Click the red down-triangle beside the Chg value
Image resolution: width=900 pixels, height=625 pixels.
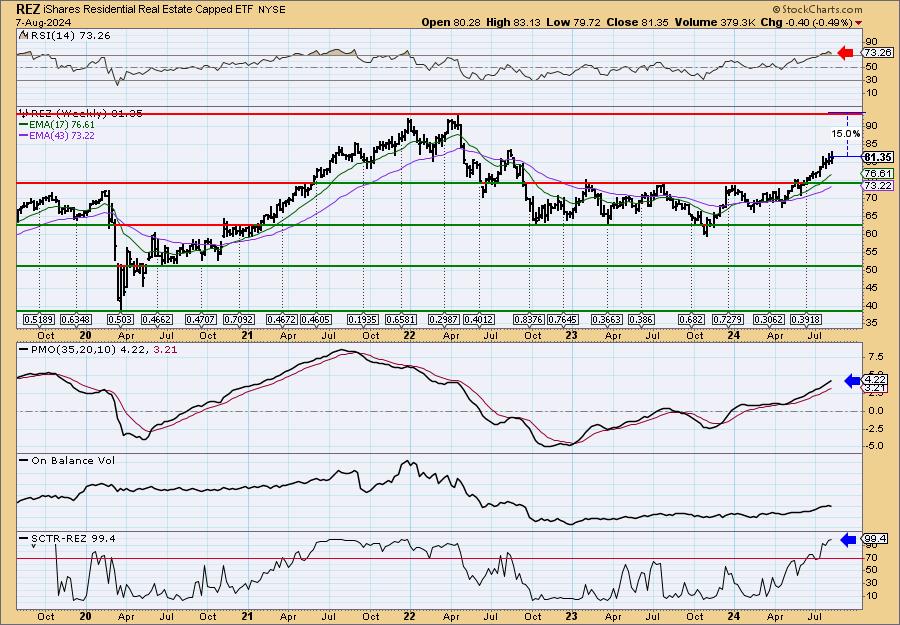click(859, 23)
